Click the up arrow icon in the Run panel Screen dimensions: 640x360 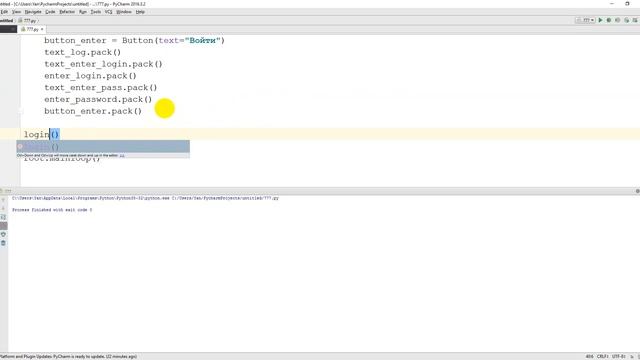pos(3,200)
